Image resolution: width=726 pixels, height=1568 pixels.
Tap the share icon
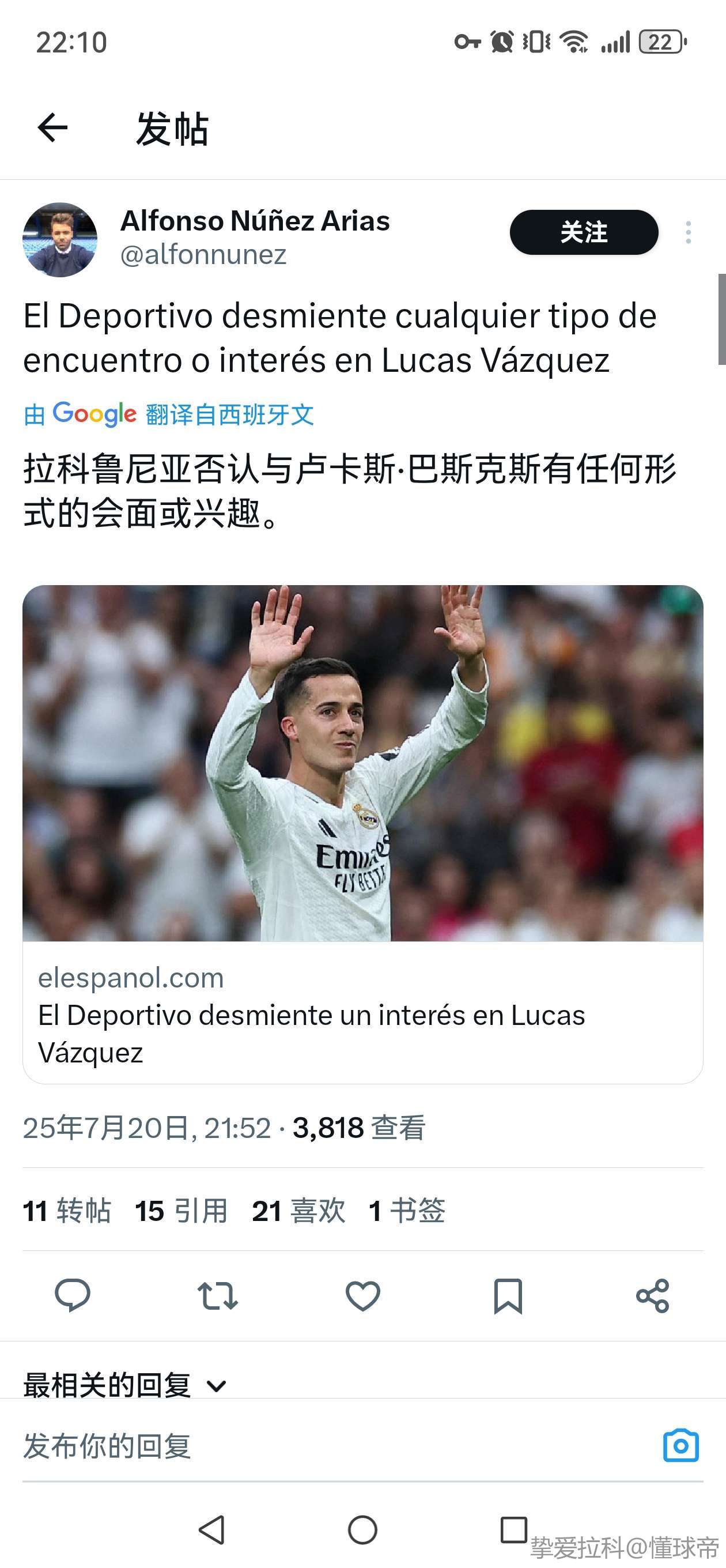coord(652,1295)
